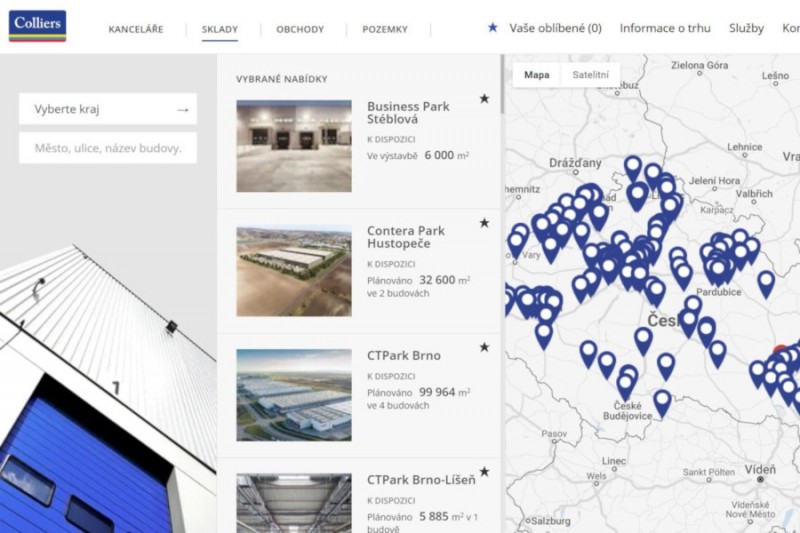800x533 pixels.
Task: Focus the Město, ulice, název budovy field
Action: (x=108, y=148)
